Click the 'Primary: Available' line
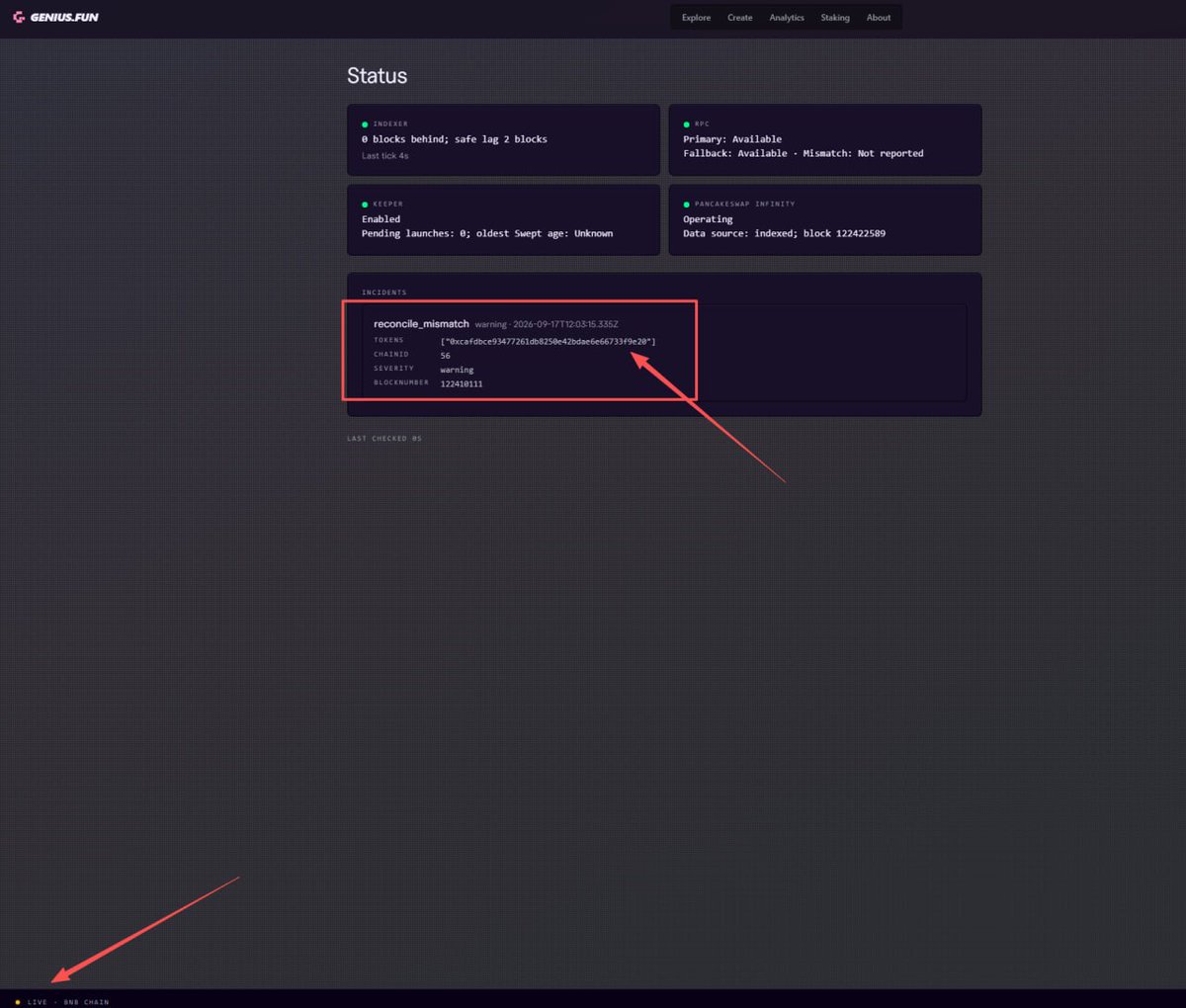1186x1008 pixels. (x=732, y=139)
